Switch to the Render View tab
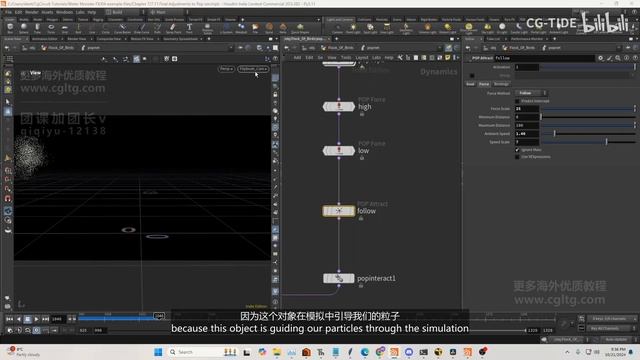Screen dimensions: 640x360 pos(77,39)
